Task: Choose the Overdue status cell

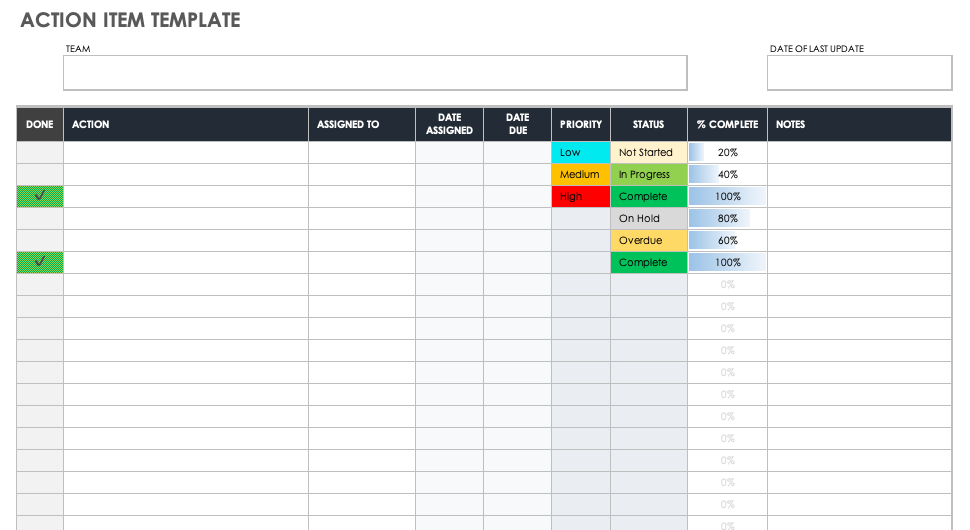Action: pyautogui.click(x=648, y=241)
